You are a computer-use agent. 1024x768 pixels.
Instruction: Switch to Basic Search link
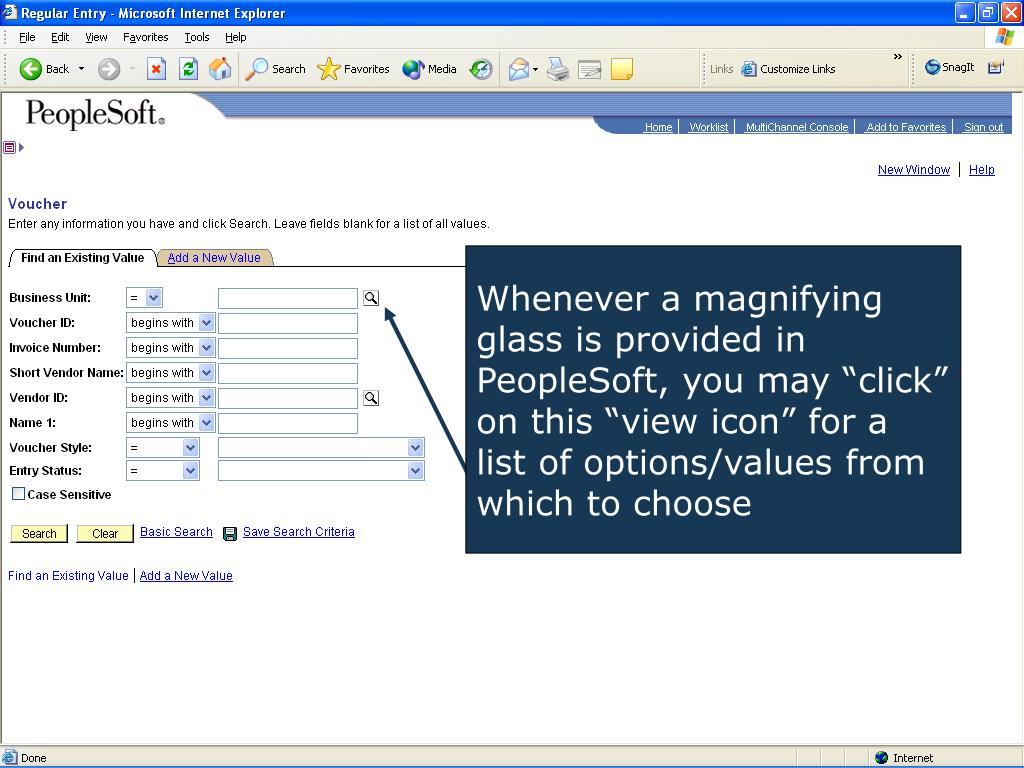[176, 532]
